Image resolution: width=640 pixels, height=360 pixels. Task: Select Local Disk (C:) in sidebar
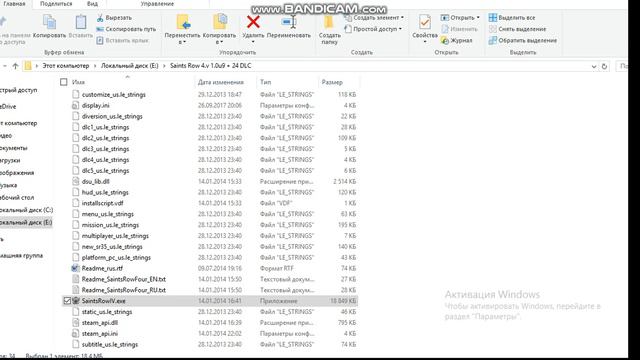tap(26, 210)
